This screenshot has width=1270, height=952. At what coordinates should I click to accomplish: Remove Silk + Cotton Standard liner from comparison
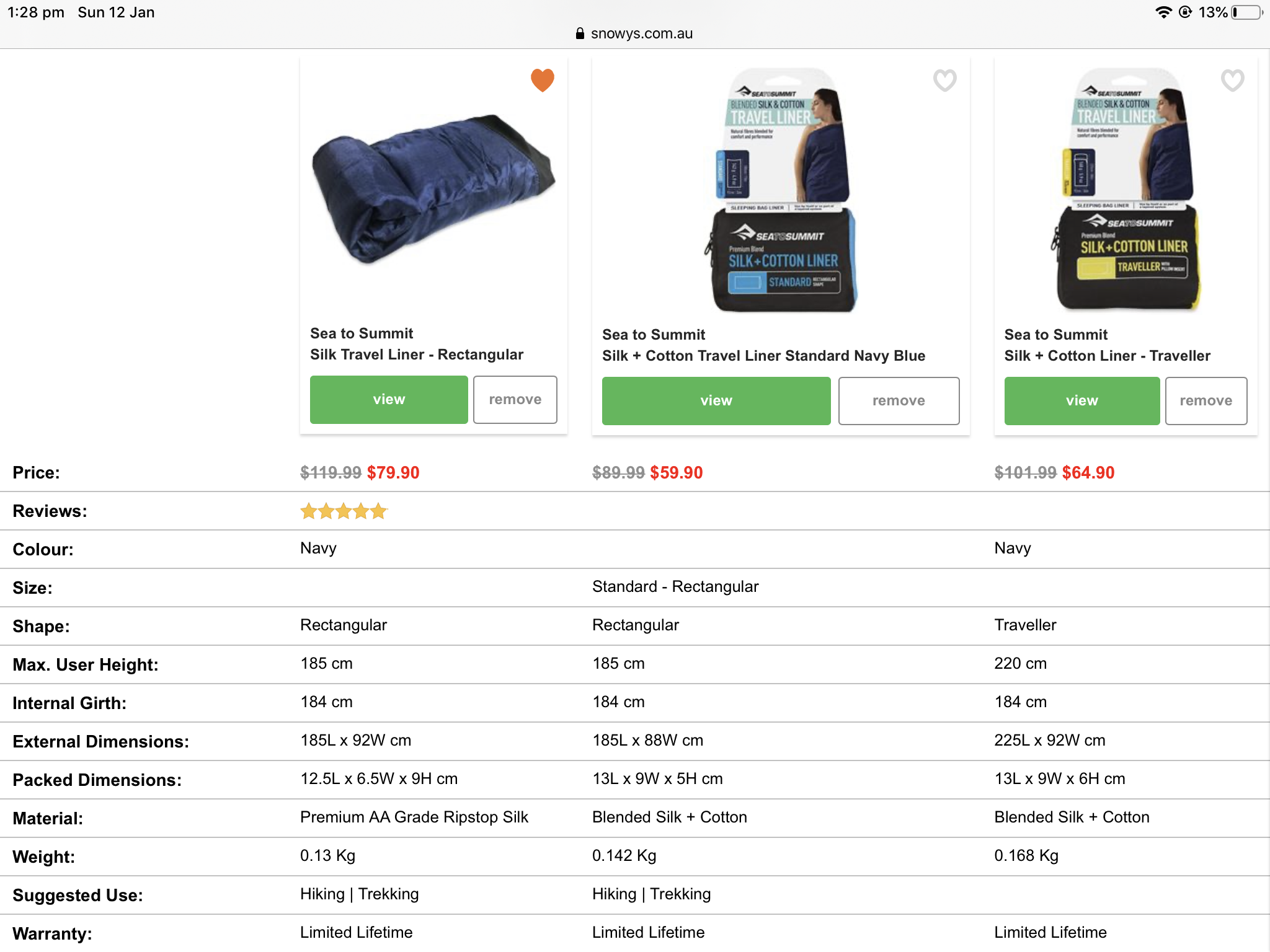coord(899,401)
